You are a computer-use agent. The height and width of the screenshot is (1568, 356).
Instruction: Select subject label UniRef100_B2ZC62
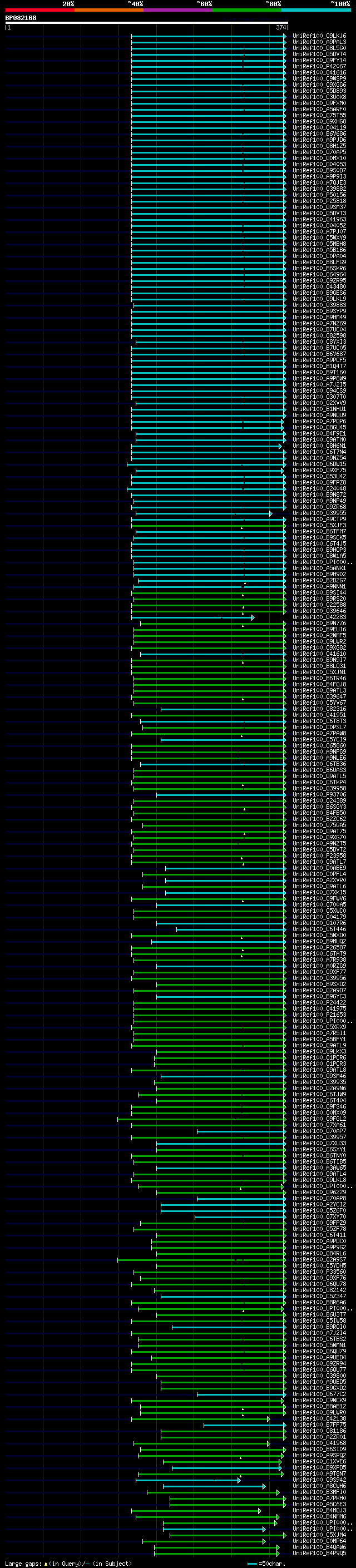[x=319, y=819]
